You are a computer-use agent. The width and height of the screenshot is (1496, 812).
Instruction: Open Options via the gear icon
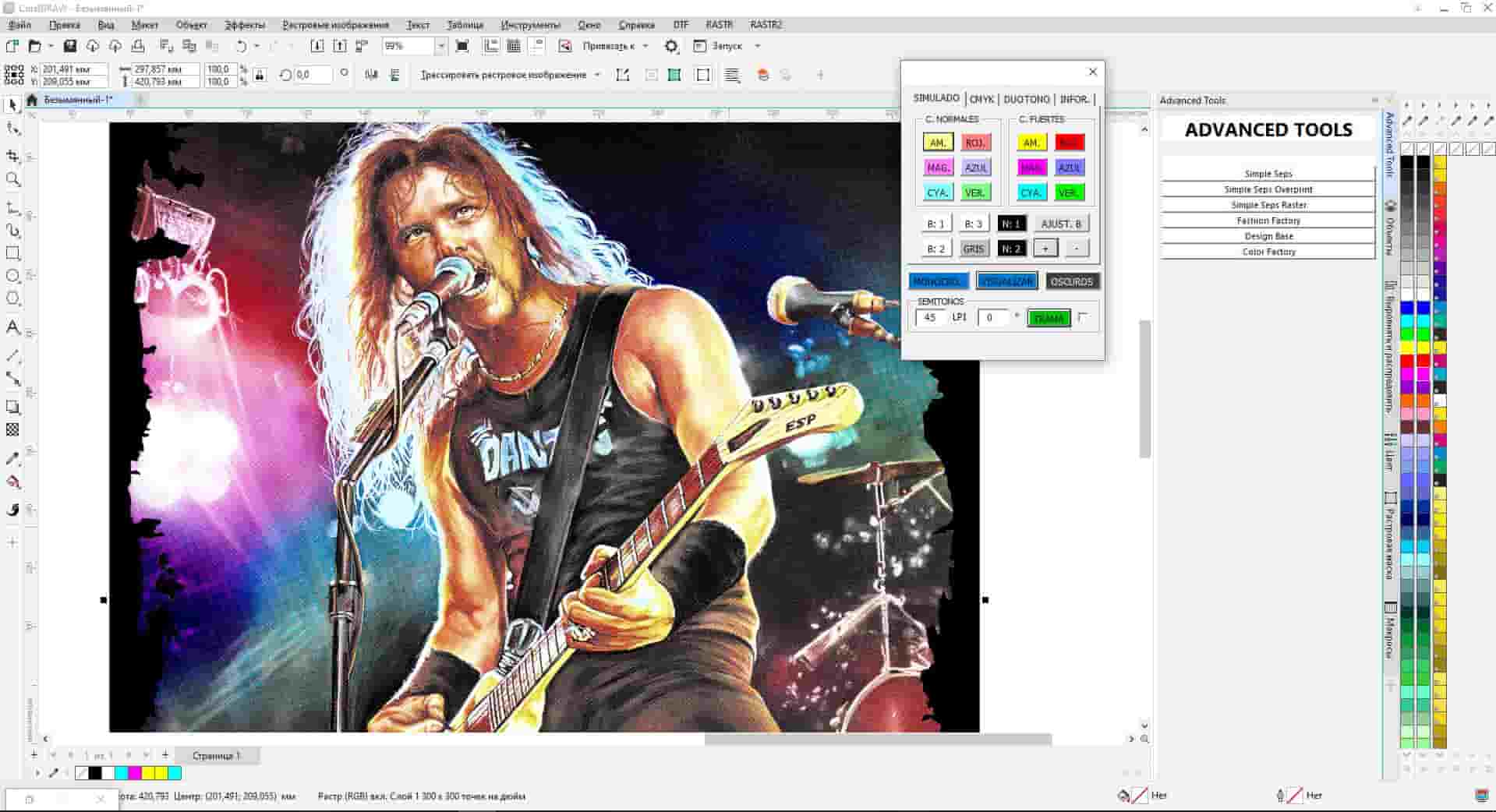[671, 46]
